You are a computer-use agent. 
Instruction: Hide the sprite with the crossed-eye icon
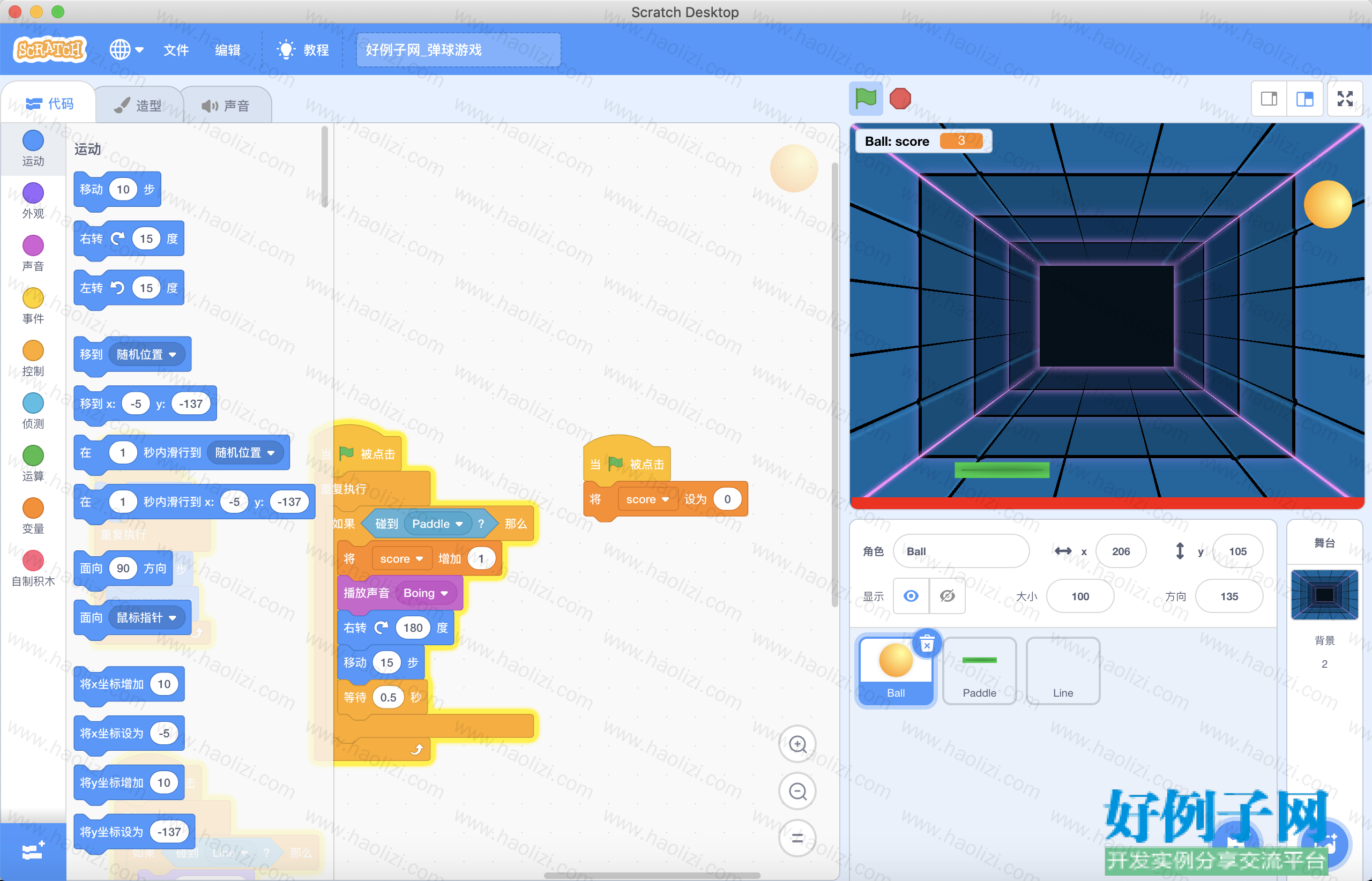[x=948, y=596]
